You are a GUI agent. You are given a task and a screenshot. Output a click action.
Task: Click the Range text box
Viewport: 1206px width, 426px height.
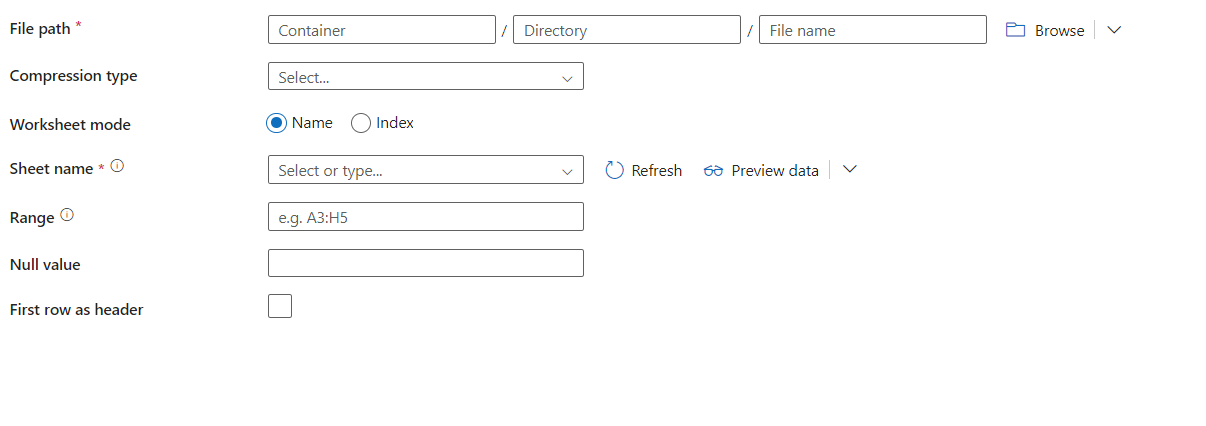[x=425, y=217]
